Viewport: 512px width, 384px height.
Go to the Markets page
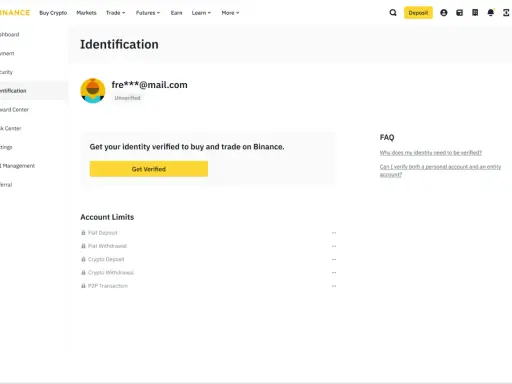pos(86,13)
